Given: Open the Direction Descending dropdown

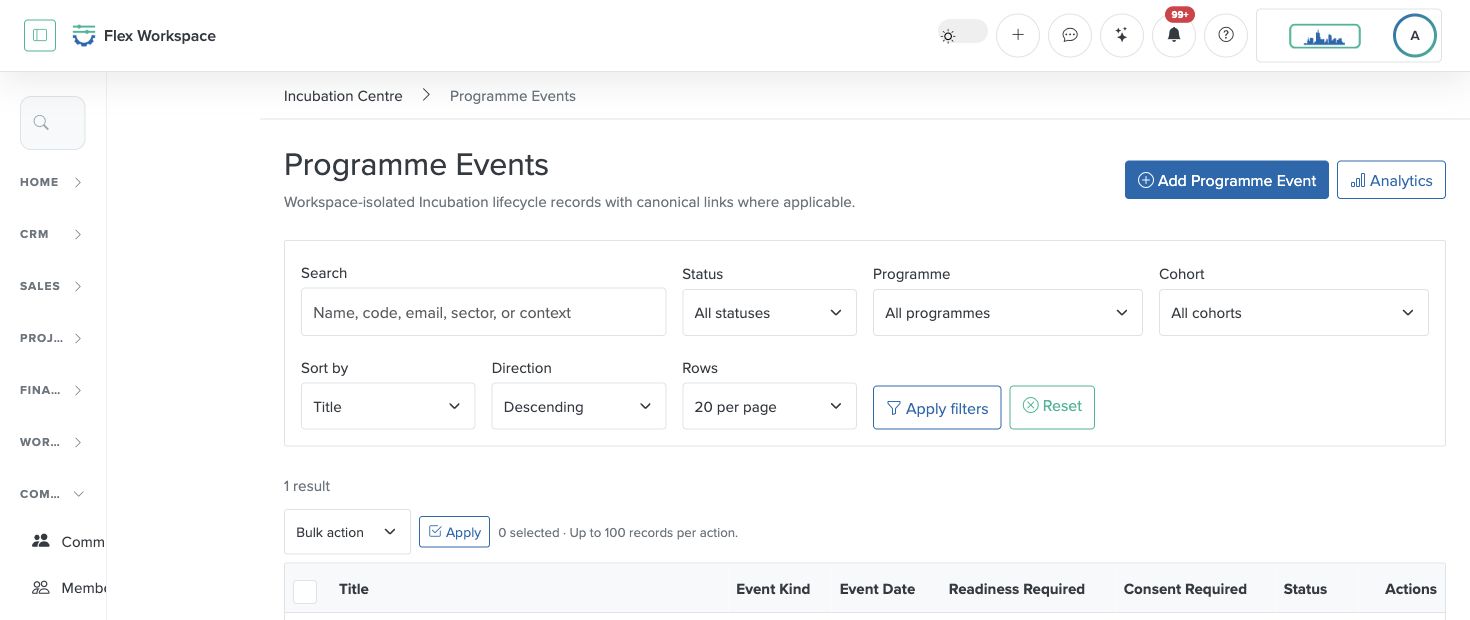Looking at the screenshot, I should point(578,406).
